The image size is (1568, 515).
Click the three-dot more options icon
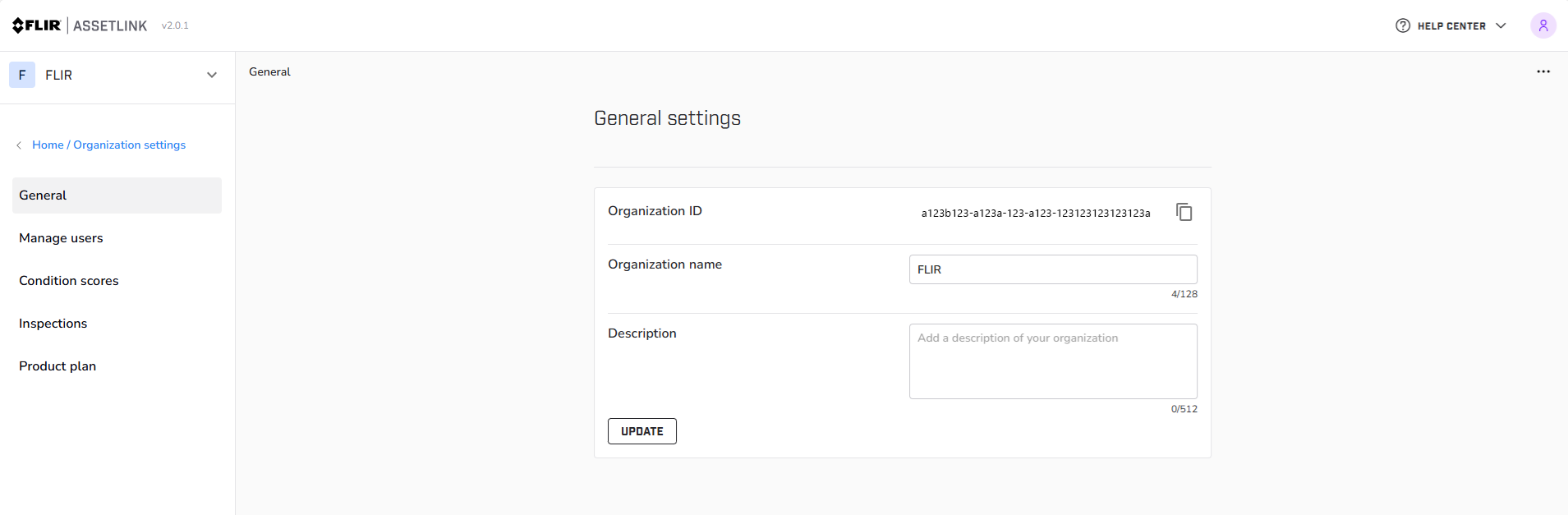[x=1543, y=72]
